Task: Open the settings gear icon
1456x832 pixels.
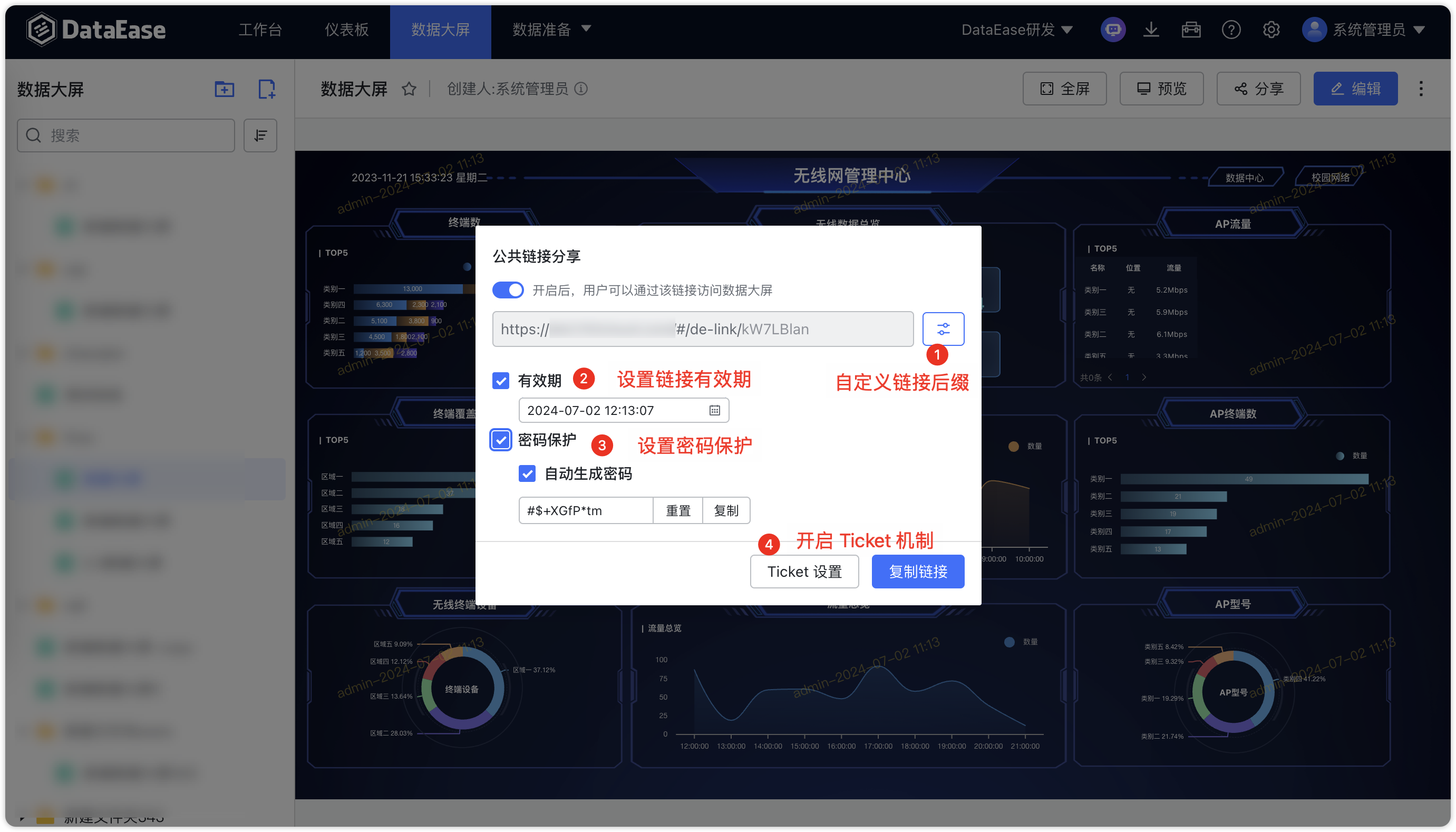Action: [1271, 29]
